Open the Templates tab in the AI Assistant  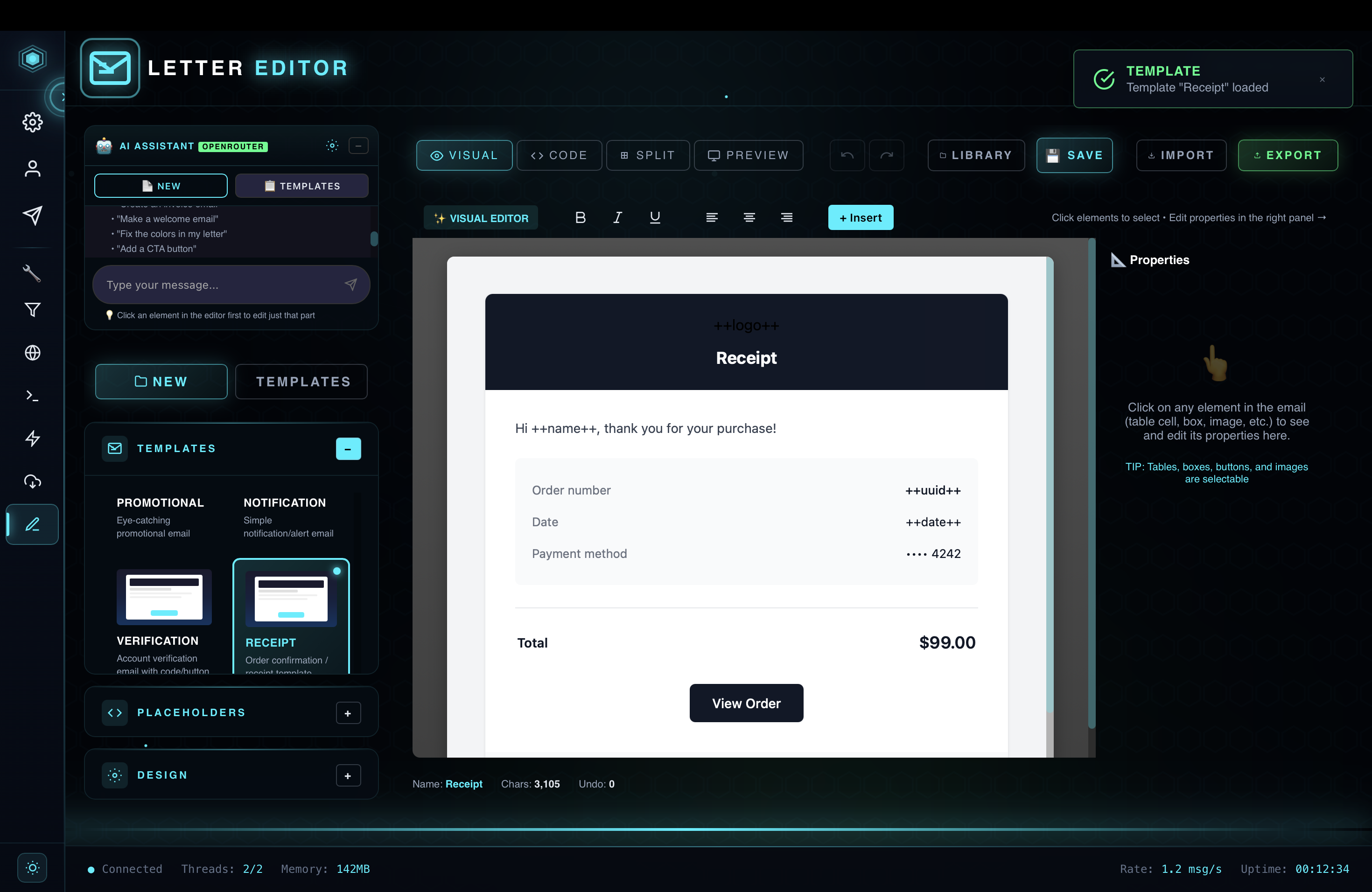click(x=301, y=186)
